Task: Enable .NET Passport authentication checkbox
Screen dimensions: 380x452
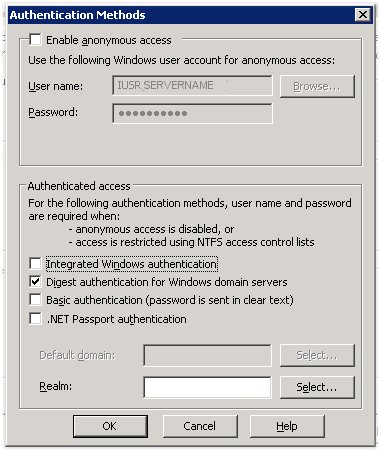Action: coord(35,318)
